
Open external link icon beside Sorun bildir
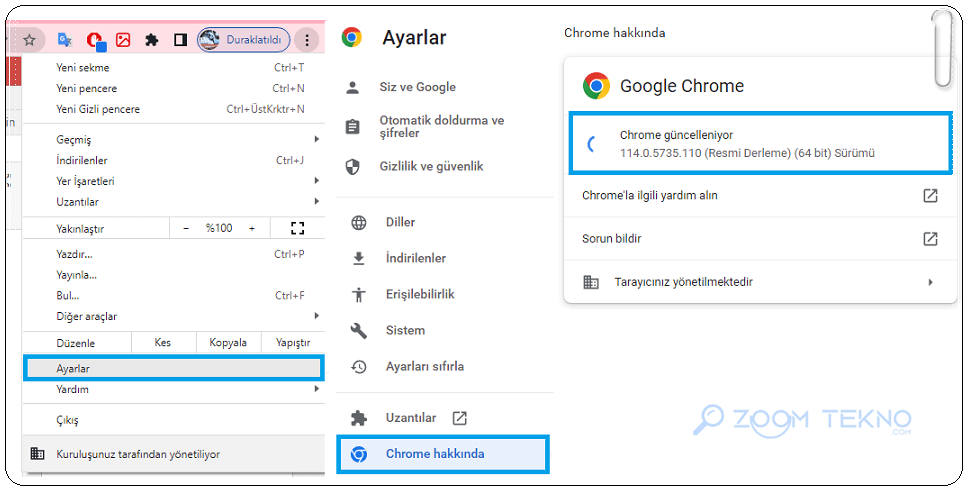coord(930,238)
